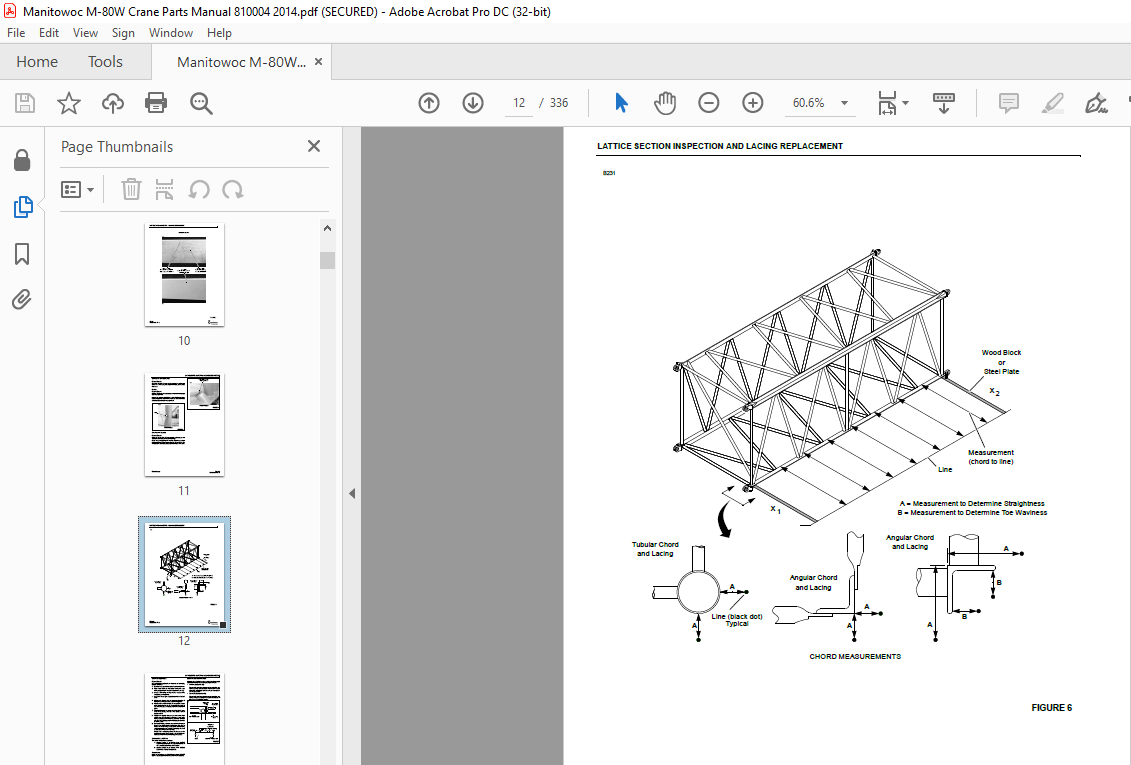The image size is (1131, 765).
Task: Go to previous page arrow
Action: click(428, 103)
